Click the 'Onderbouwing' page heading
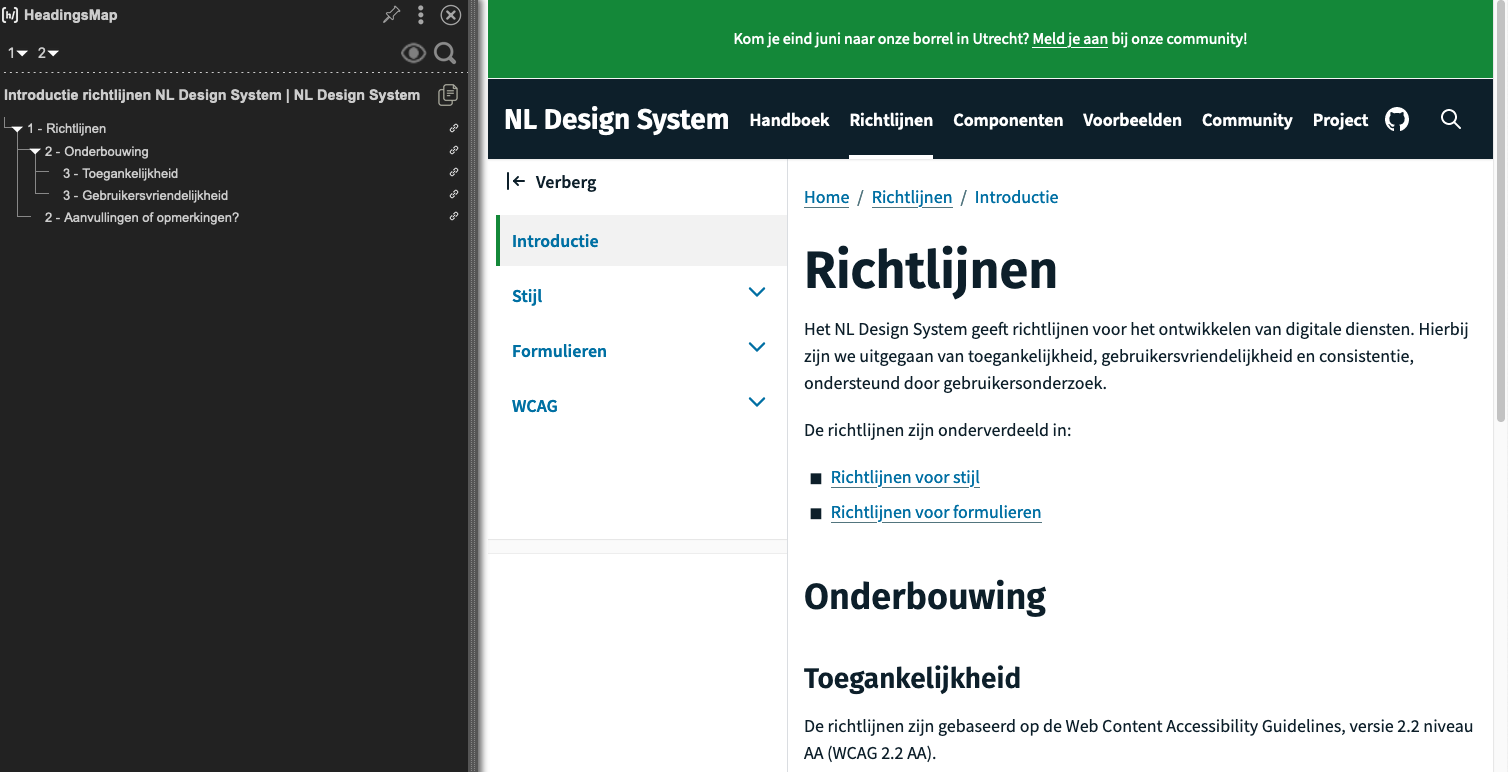This screenshot has height=772, width=1508. [925, 596]
